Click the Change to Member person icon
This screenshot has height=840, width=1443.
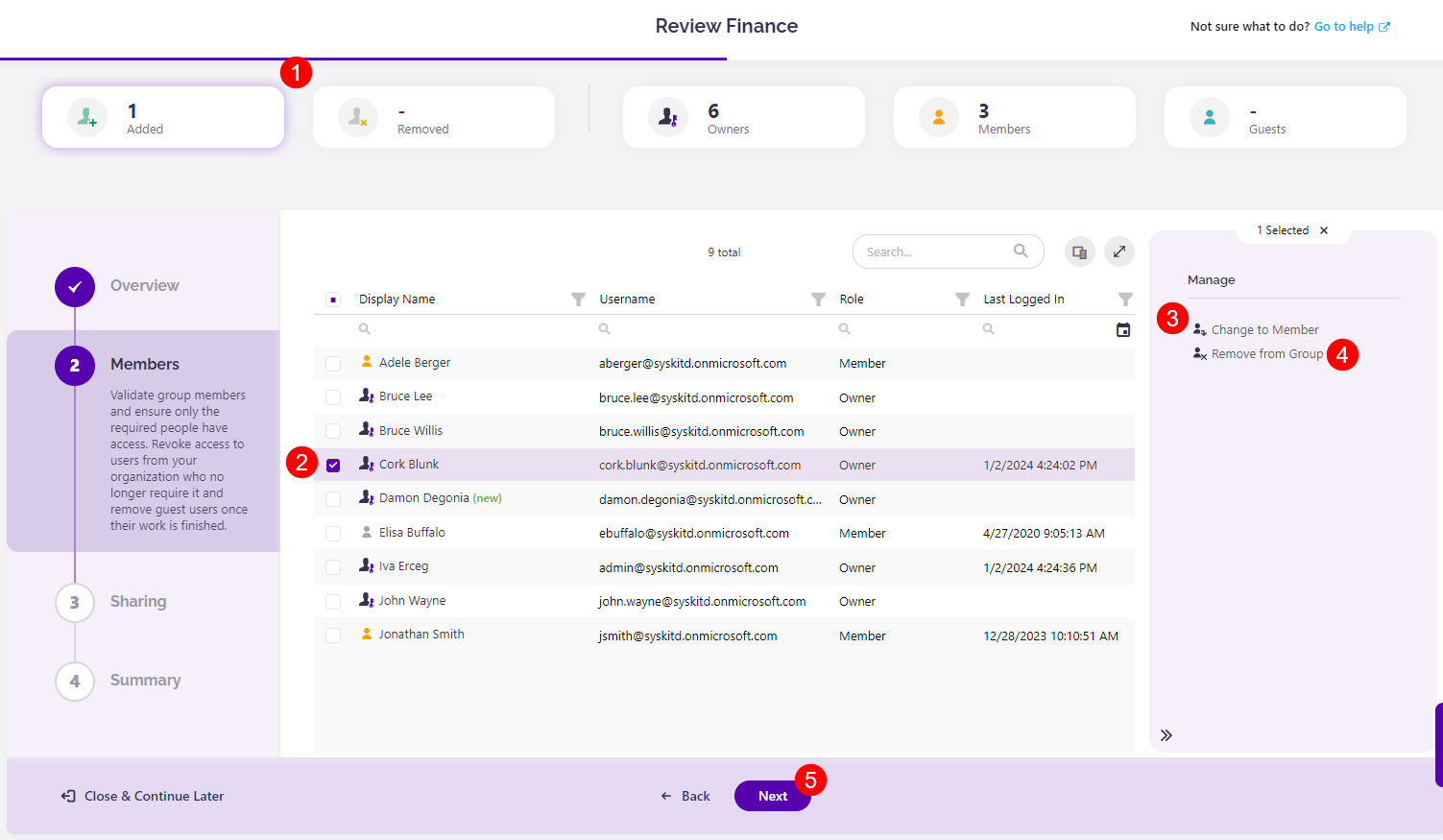pyautogui.click(x=1199, y=328)
